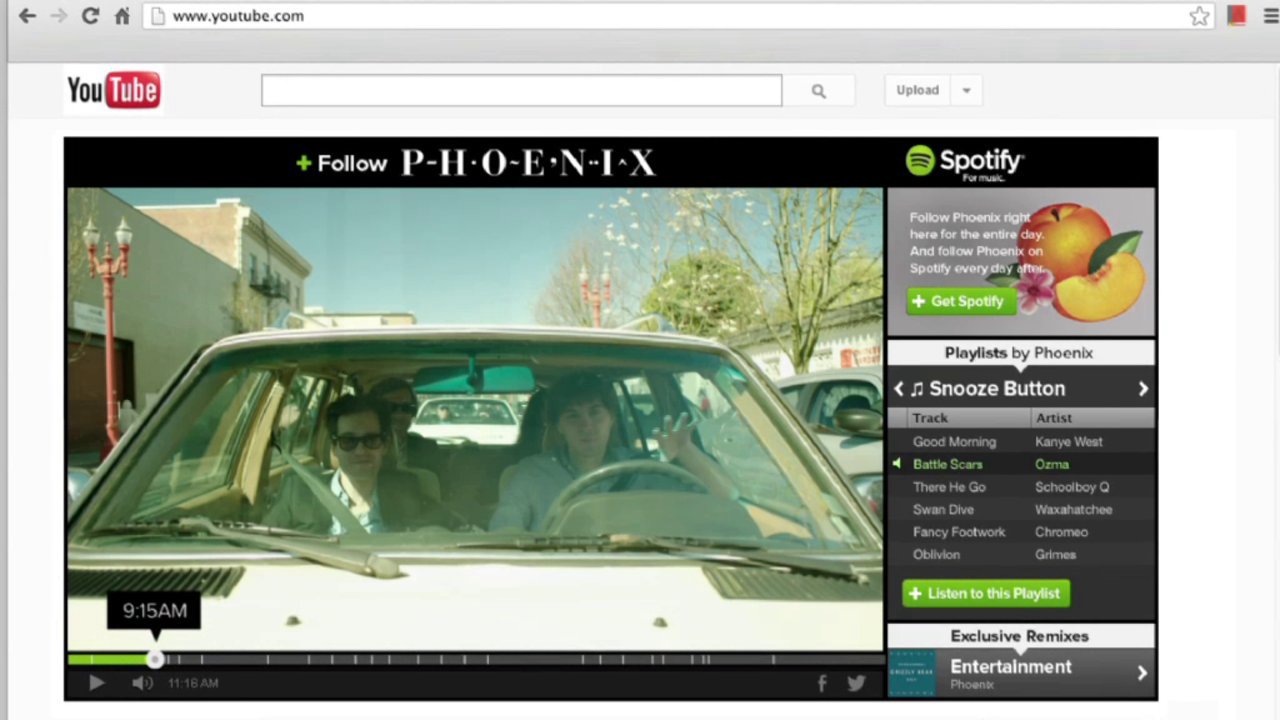Click the magnifier search button
1280x720 pixels.
pos(819,91)
